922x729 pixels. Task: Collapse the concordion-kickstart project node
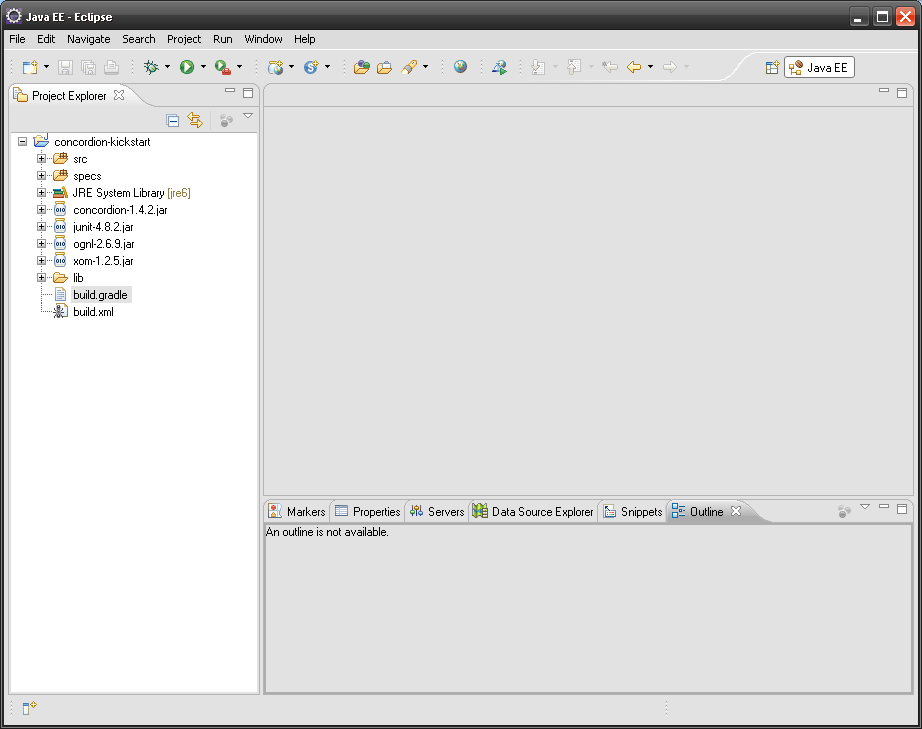point(23,142)
